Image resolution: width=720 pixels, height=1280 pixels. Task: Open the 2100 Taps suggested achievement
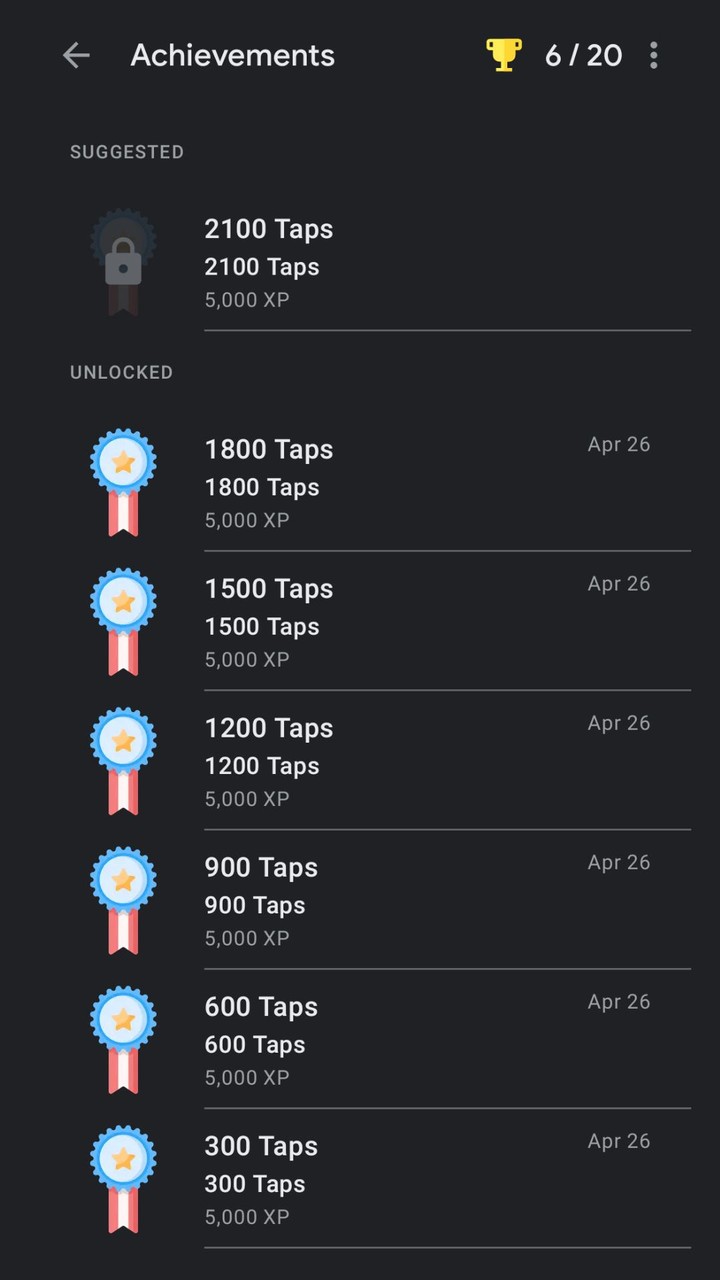pos(268,229)
